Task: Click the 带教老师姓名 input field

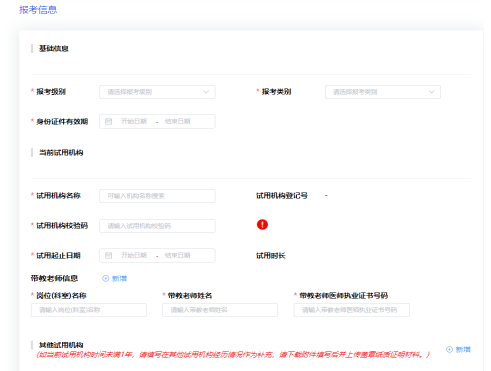Action: pos(220,310)
